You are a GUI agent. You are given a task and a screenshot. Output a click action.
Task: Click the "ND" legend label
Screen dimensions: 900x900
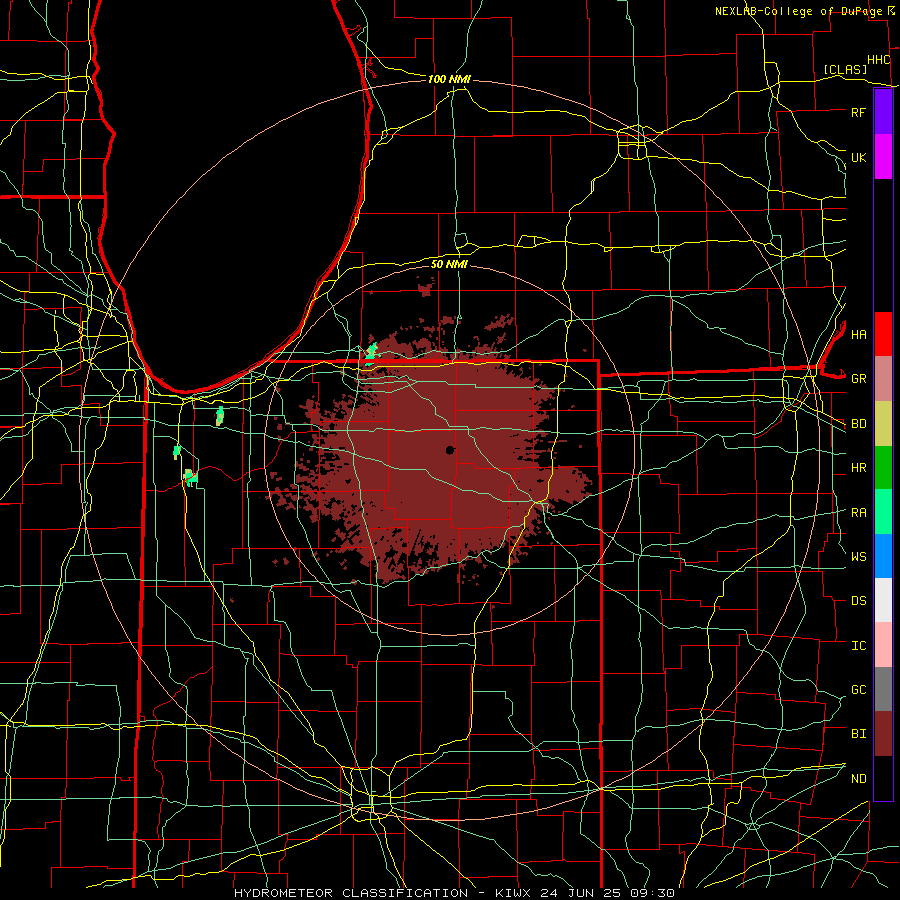[x=858, y=779]
